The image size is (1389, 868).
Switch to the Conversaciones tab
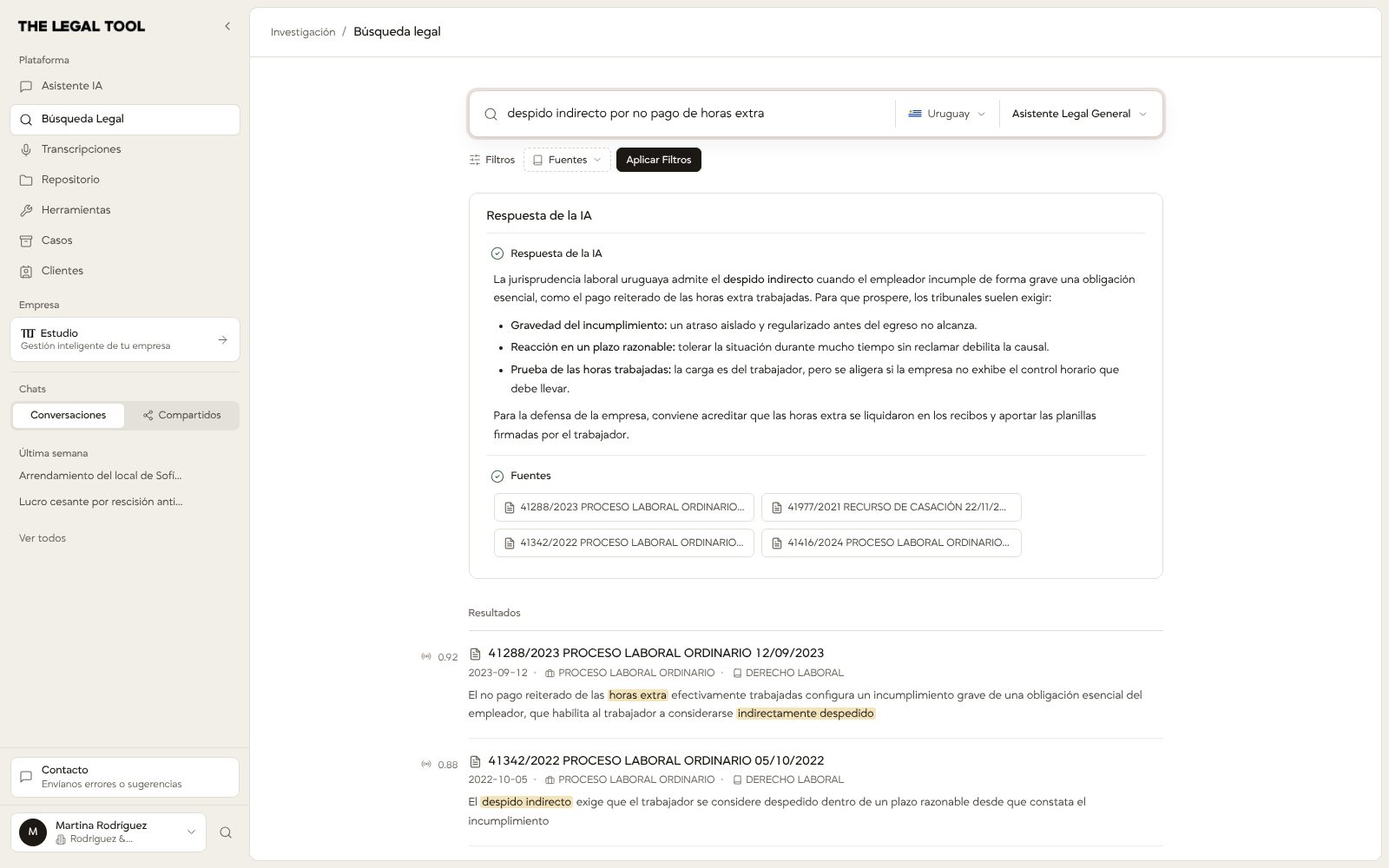click(69, 415)
